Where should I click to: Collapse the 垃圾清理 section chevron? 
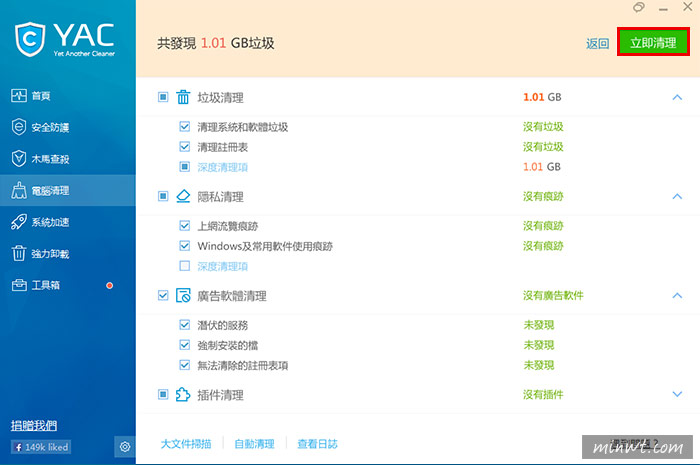click(x=677, y=97)
